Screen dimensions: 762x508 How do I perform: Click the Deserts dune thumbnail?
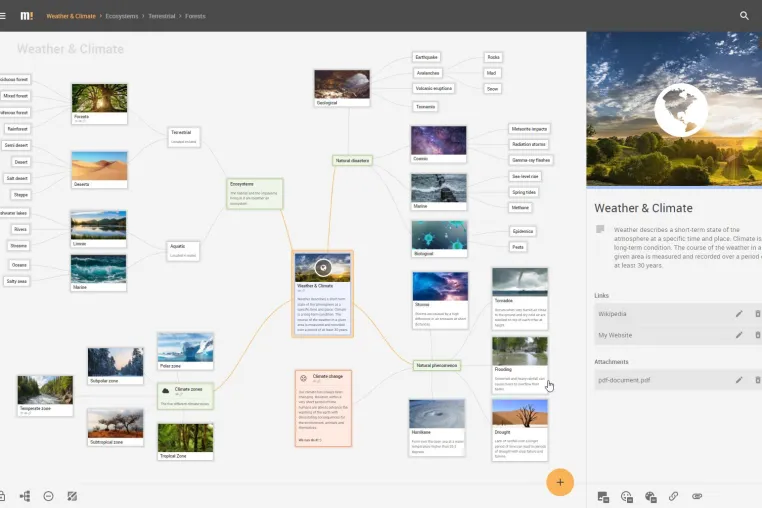click(100, 166)
